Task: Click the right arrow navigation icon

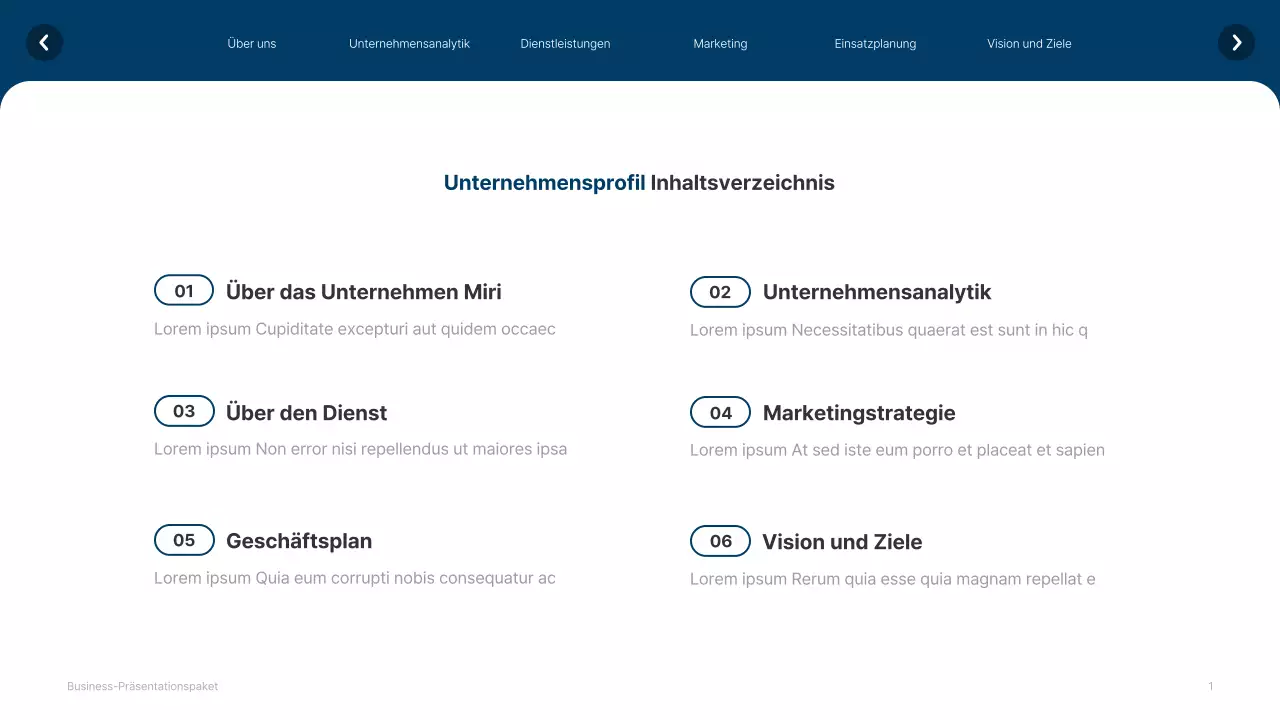Action: pyautogui.click(x=1236, y=43)
